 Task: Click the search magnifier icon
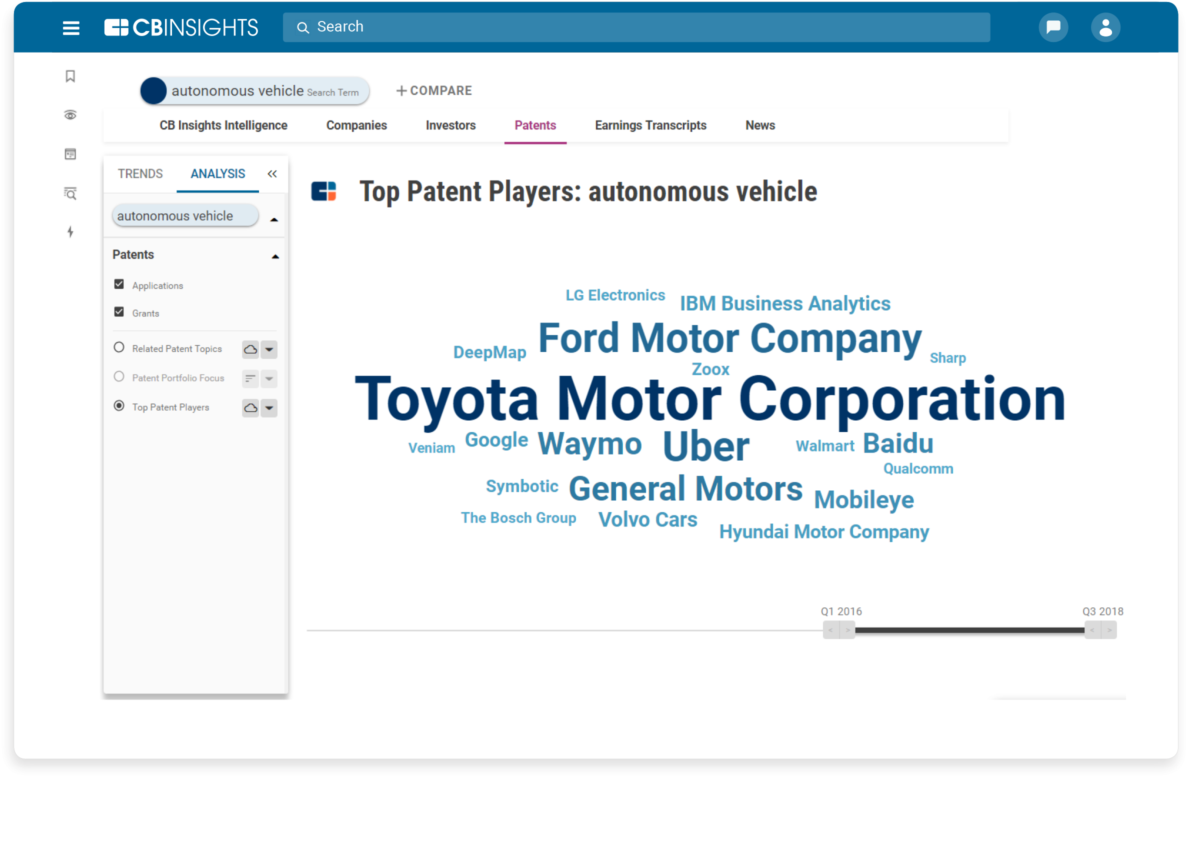[x=303, y=27]
